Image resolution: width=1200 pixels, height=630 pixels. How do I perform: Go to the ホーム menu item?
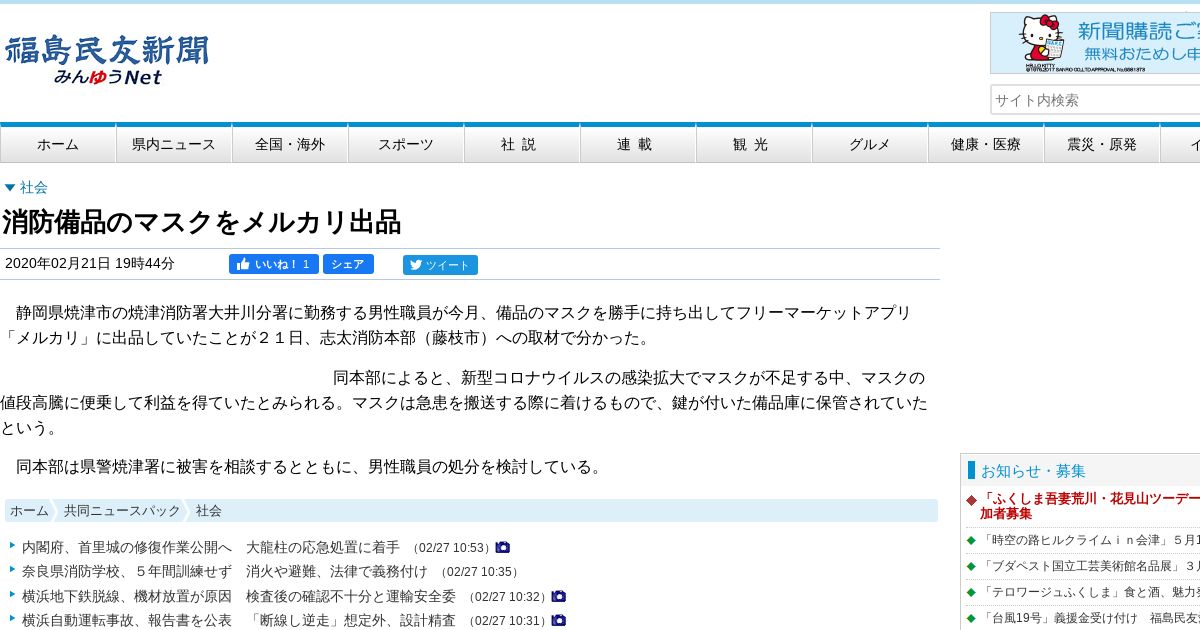tap(58, 144)
